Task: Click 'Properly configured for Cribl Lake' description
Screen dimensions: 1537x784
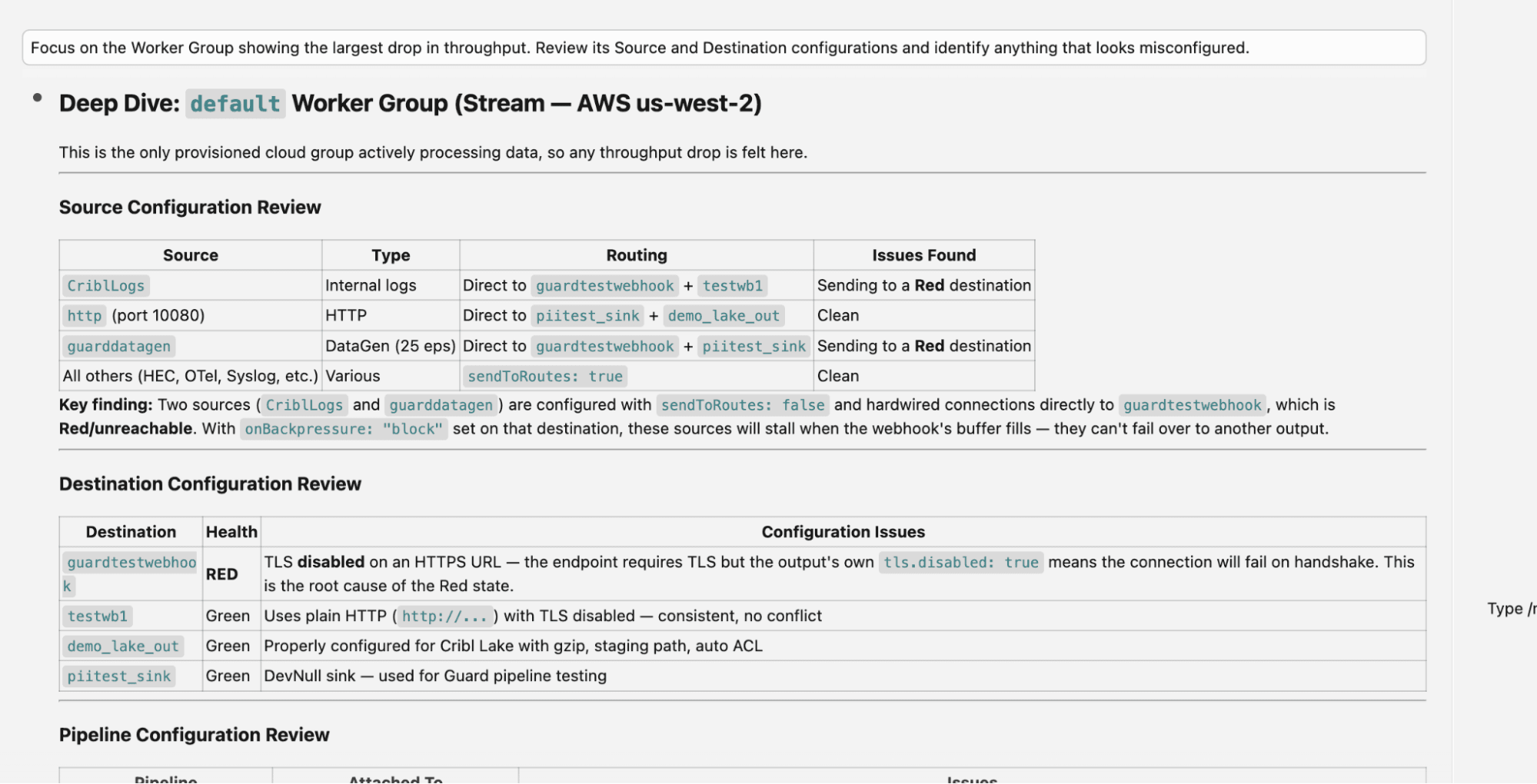Action: pyautogui.click(x=513, y=646)
